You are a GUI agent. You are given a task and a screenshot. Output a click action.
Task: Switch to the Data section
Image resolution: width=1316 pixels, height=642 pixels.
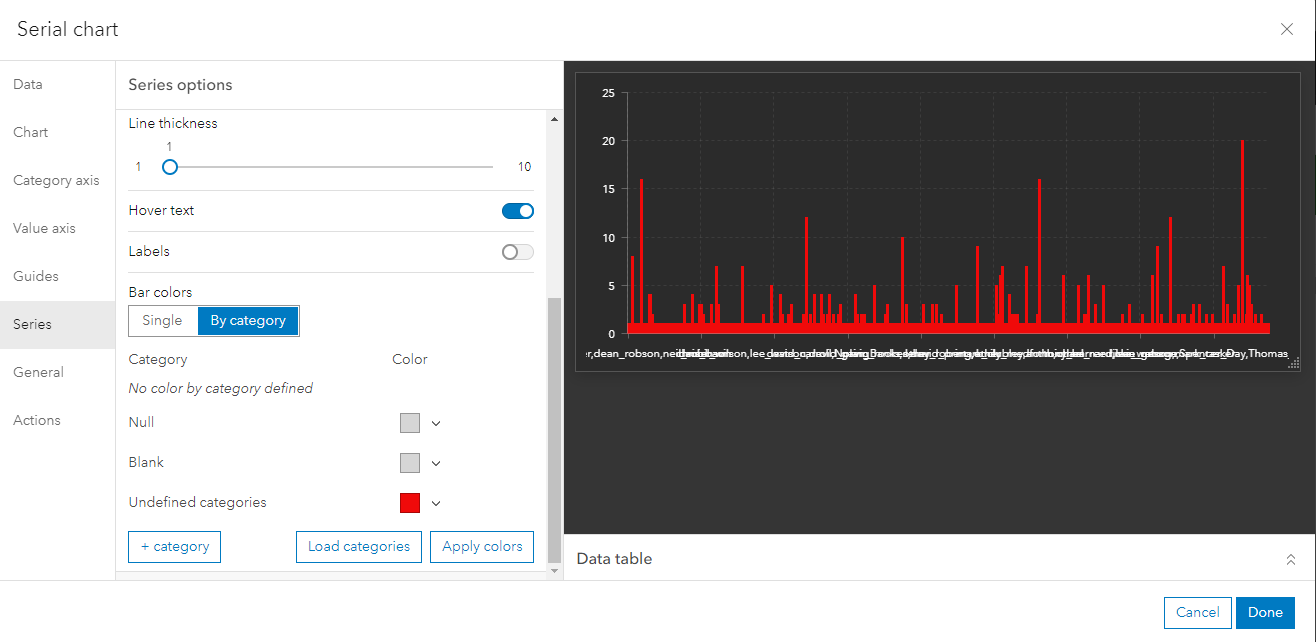click(27, 84)
